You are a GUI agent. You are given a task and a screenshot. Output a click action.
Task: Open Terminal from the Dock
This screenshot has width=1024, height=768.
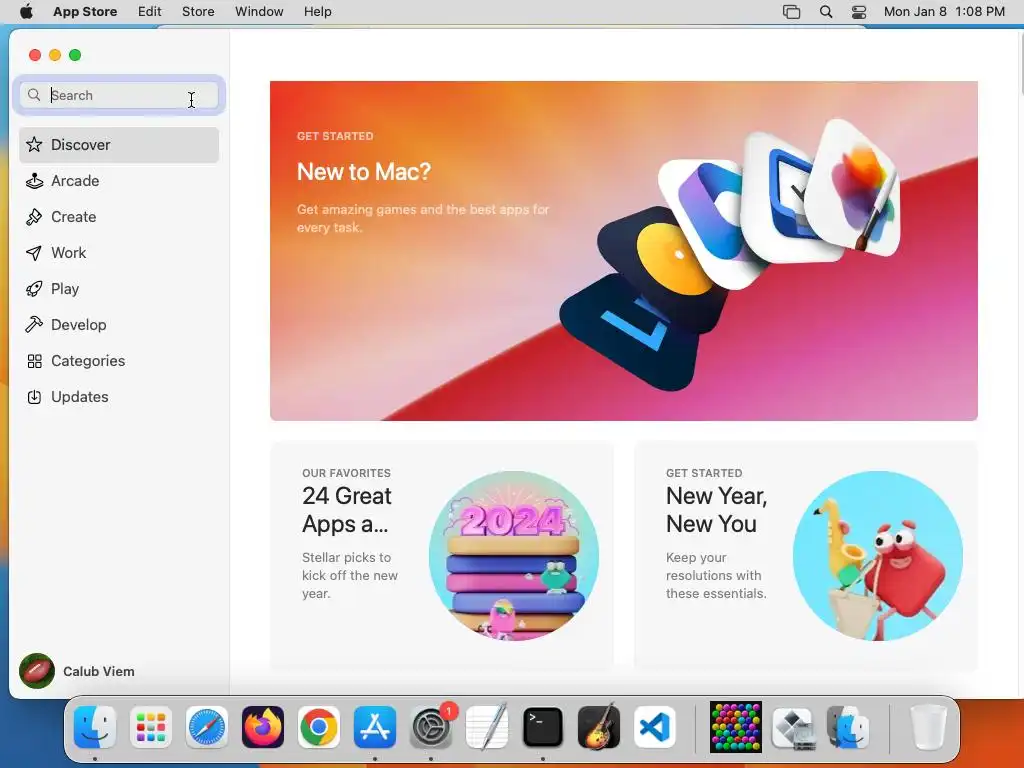(543, 727)
